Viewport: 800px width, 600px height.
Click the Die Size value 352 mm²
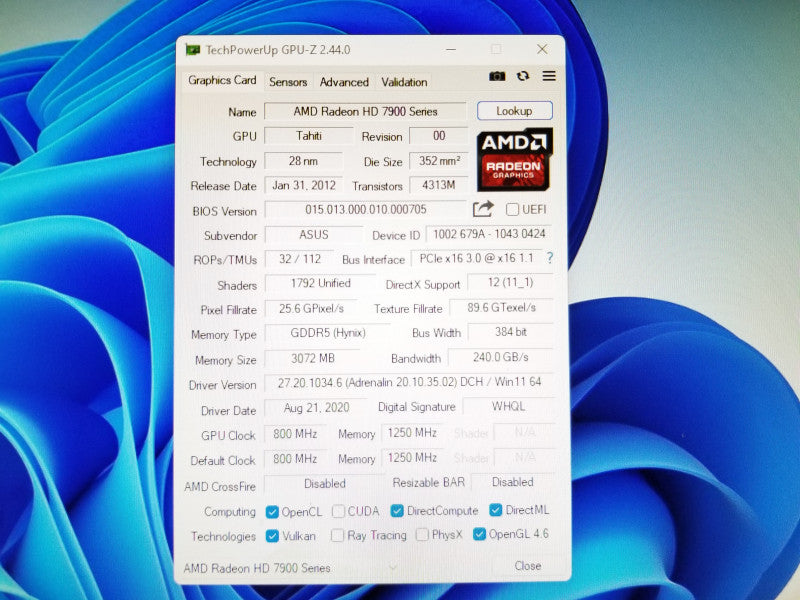click(439, 161)
